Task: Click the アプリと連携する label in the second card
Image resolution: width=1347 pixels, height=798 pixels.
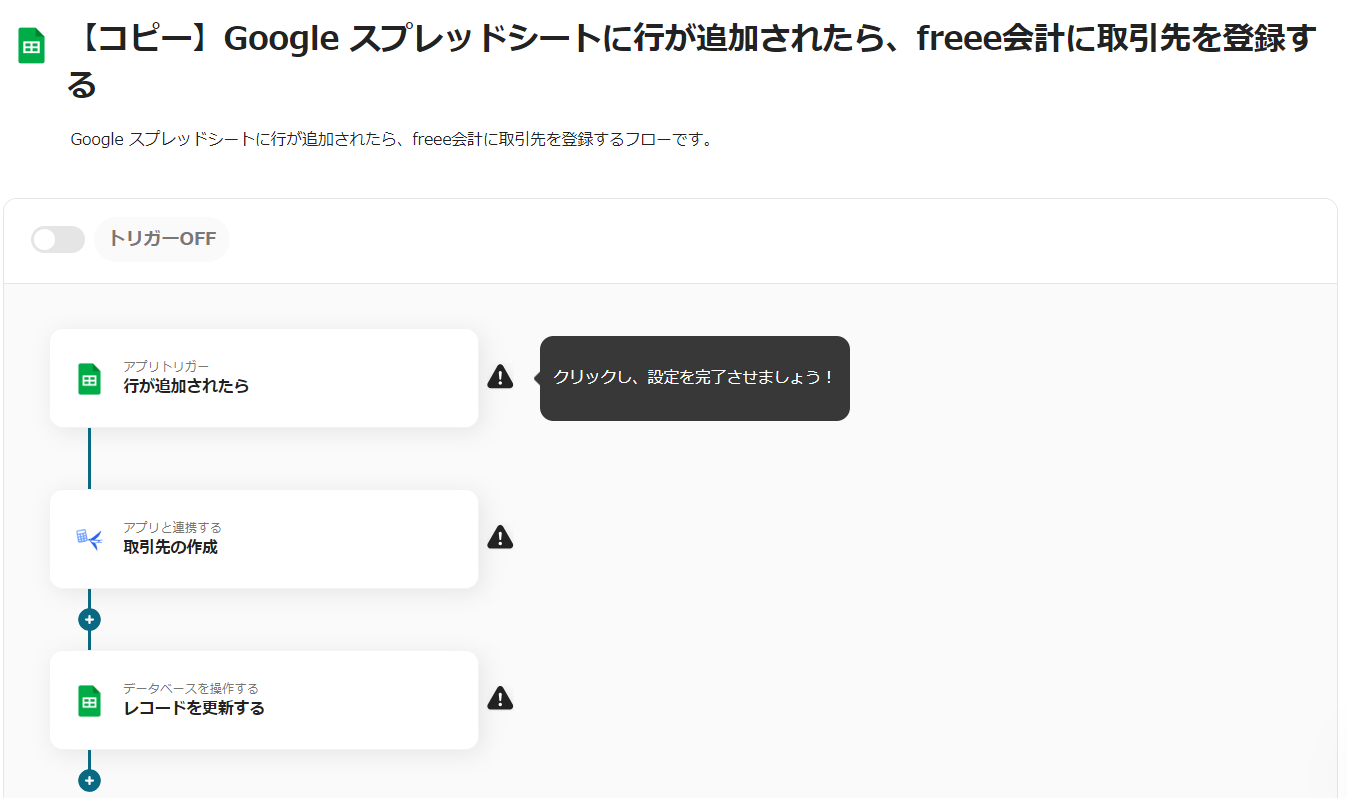Action: tap(172, 527)
